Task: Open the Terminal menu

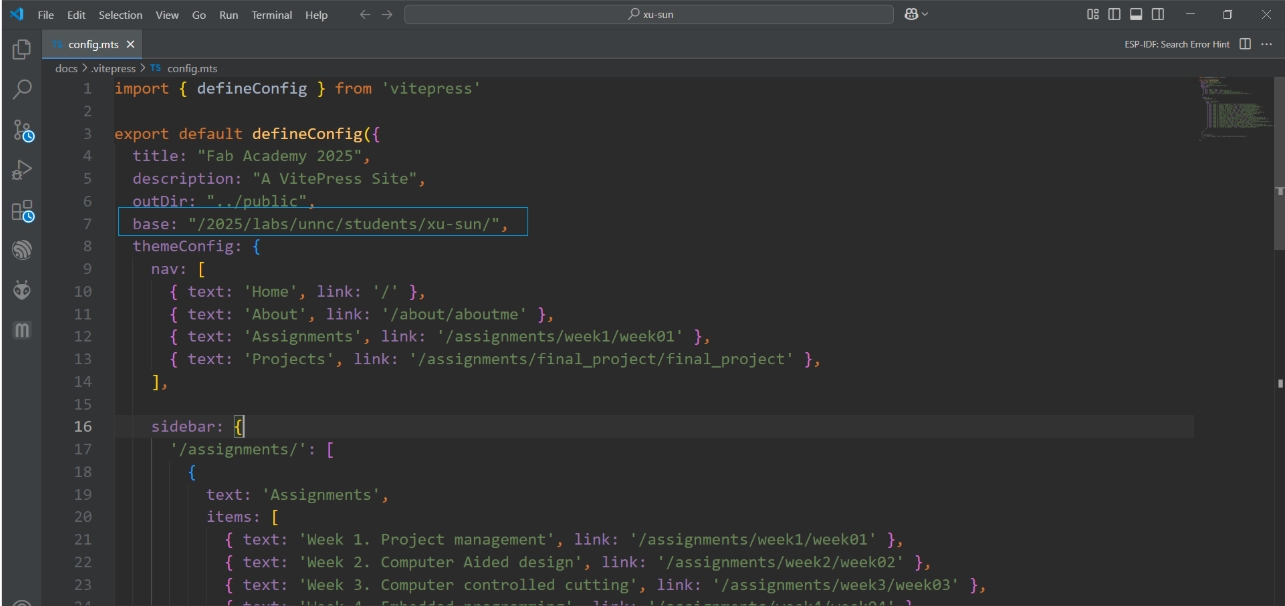Action: [273, 15]
